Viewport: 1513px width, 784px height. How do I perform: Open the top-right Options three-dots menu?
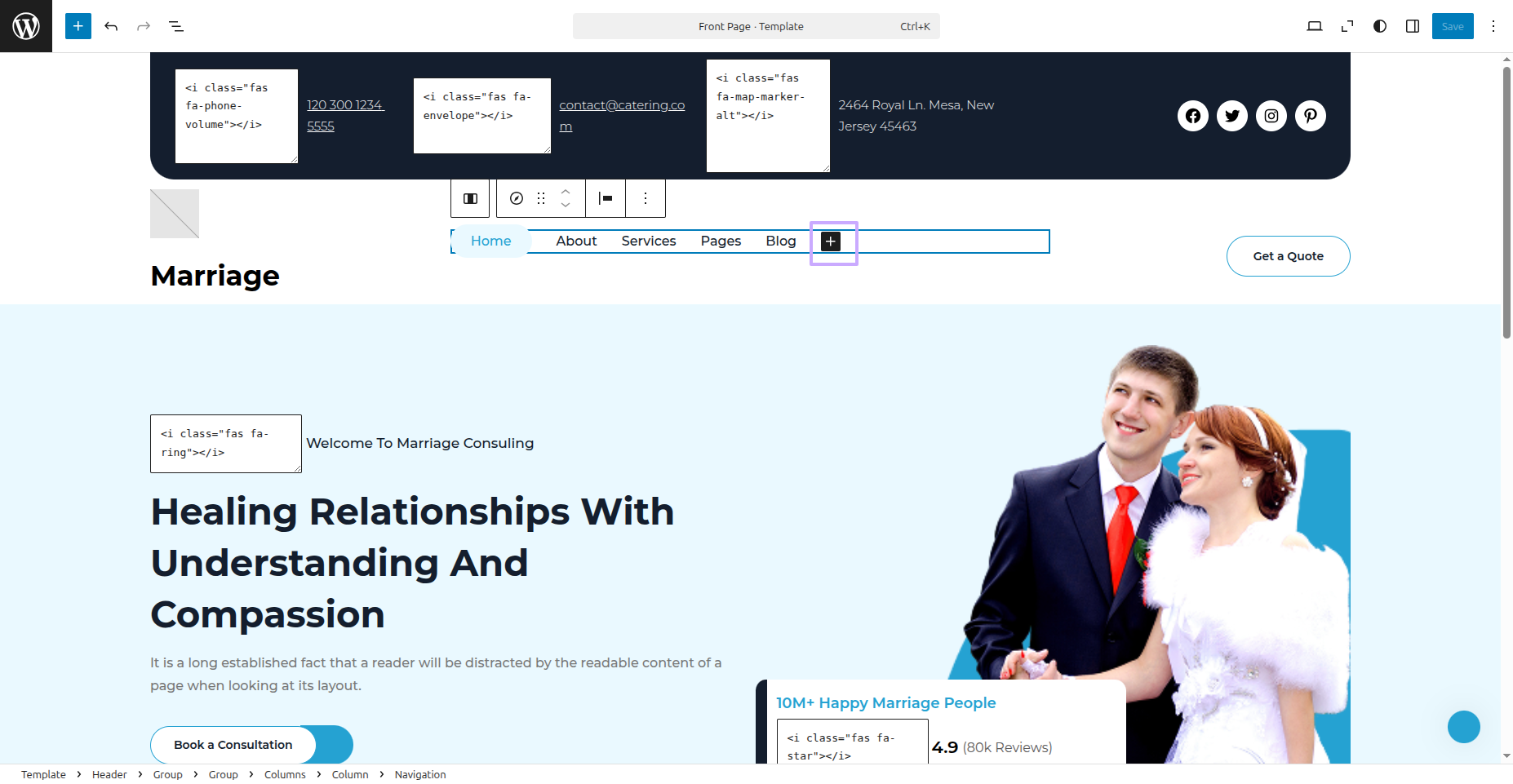pos(1493,26)
